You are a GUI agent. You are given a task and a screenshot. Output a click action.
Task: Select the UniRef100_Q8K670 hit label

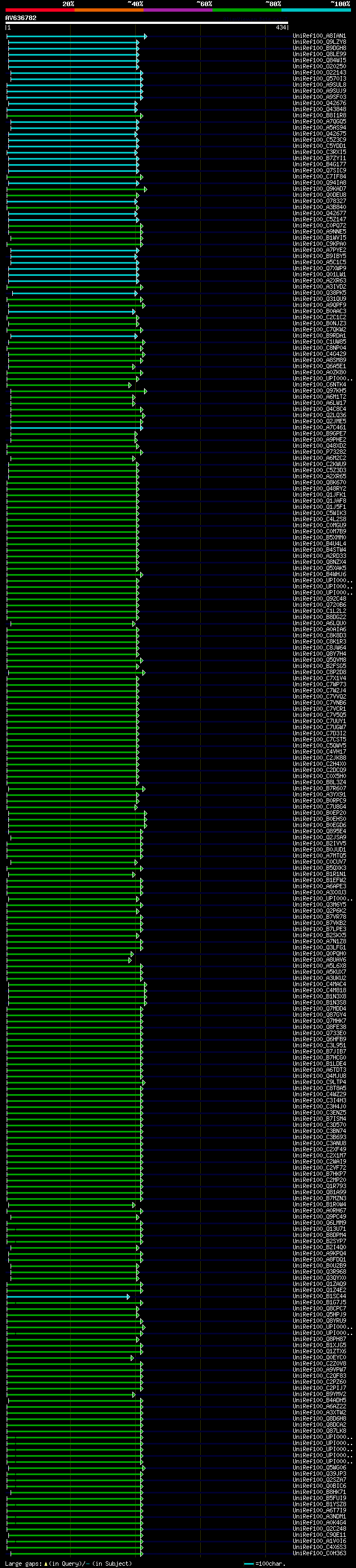319,482
